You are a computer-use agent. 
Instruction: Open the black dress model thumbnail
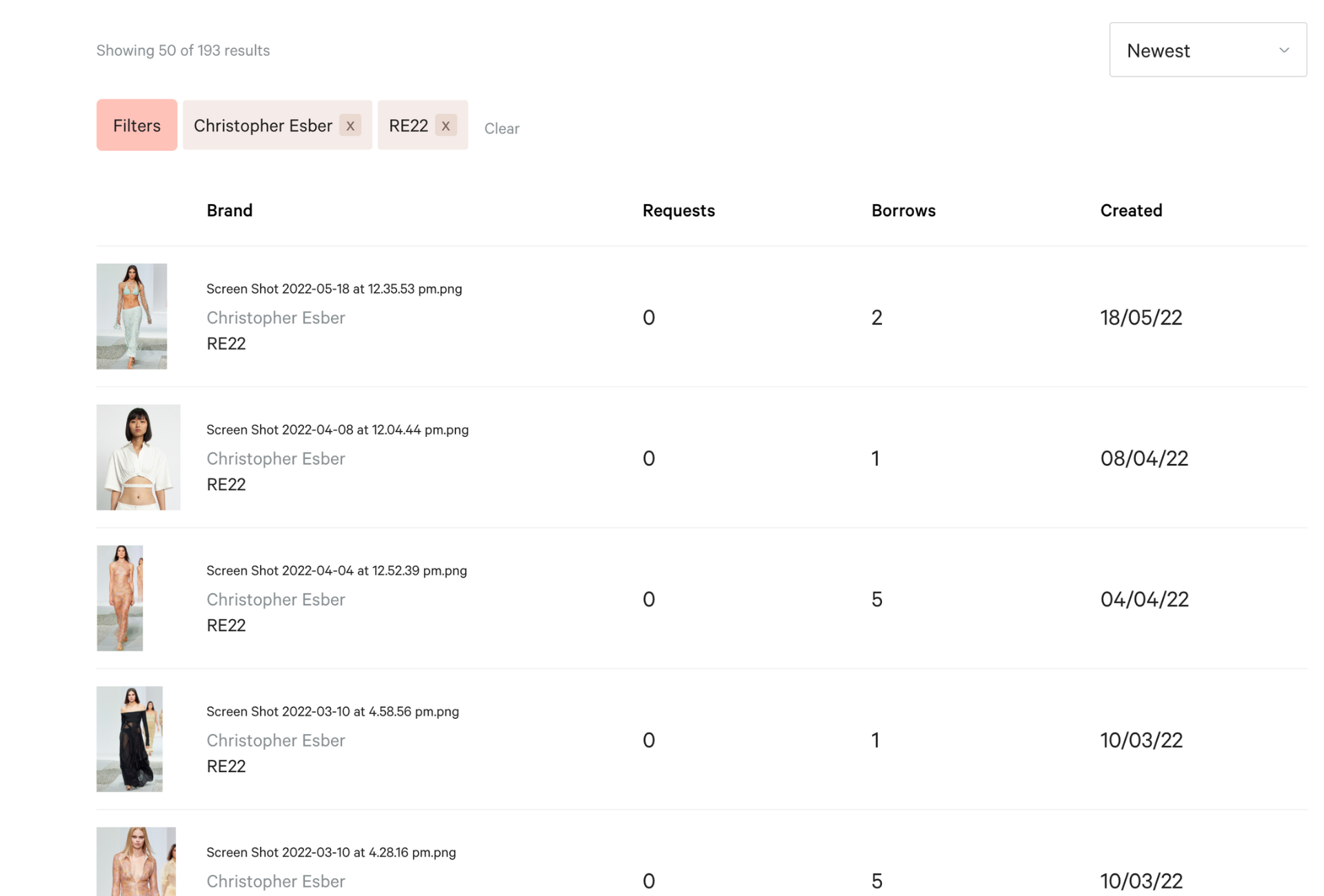[x=130, y=739]
